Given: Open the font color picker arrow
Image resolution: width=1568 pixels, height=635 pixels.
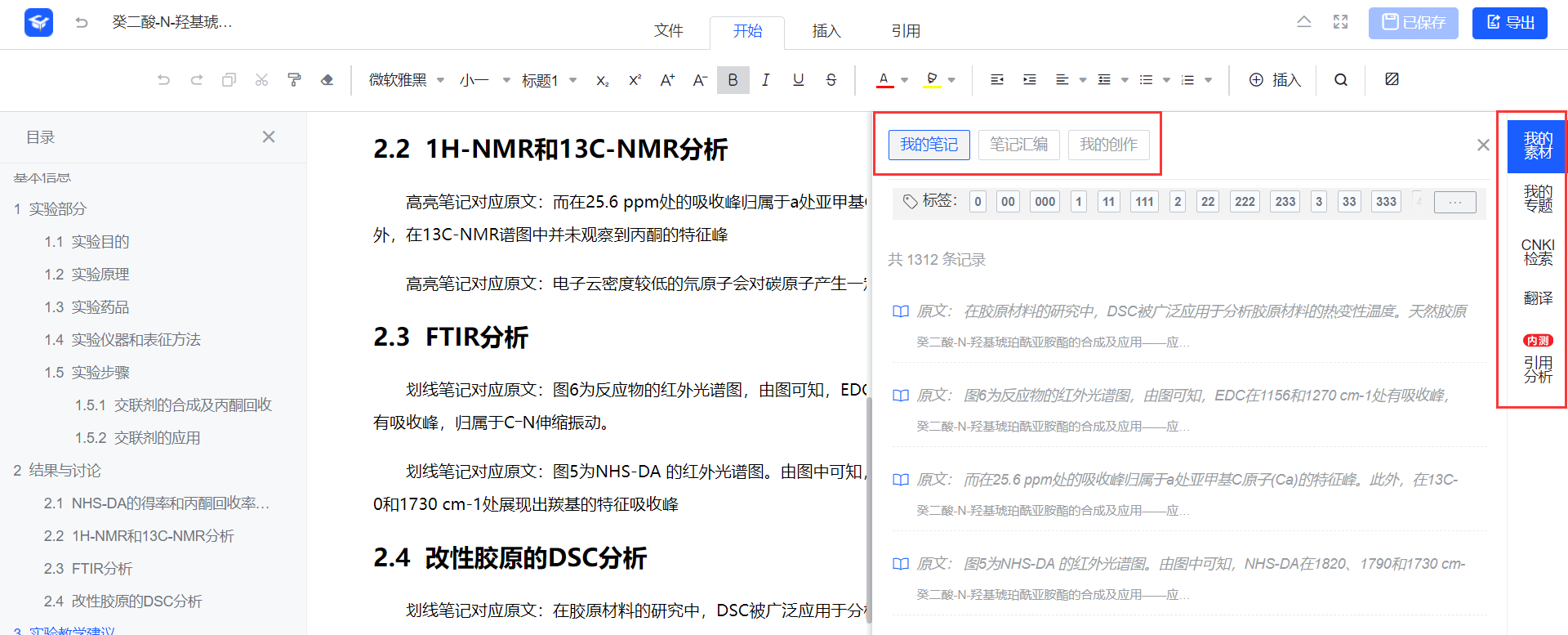Looking at the screenshot, I should (x=904, y=80).
